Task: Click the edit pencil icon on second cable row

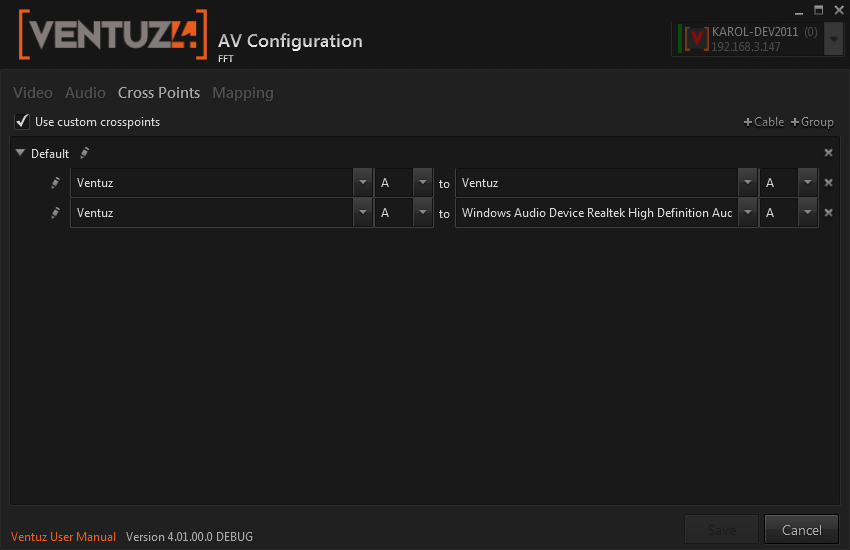Action: (56, 213)
